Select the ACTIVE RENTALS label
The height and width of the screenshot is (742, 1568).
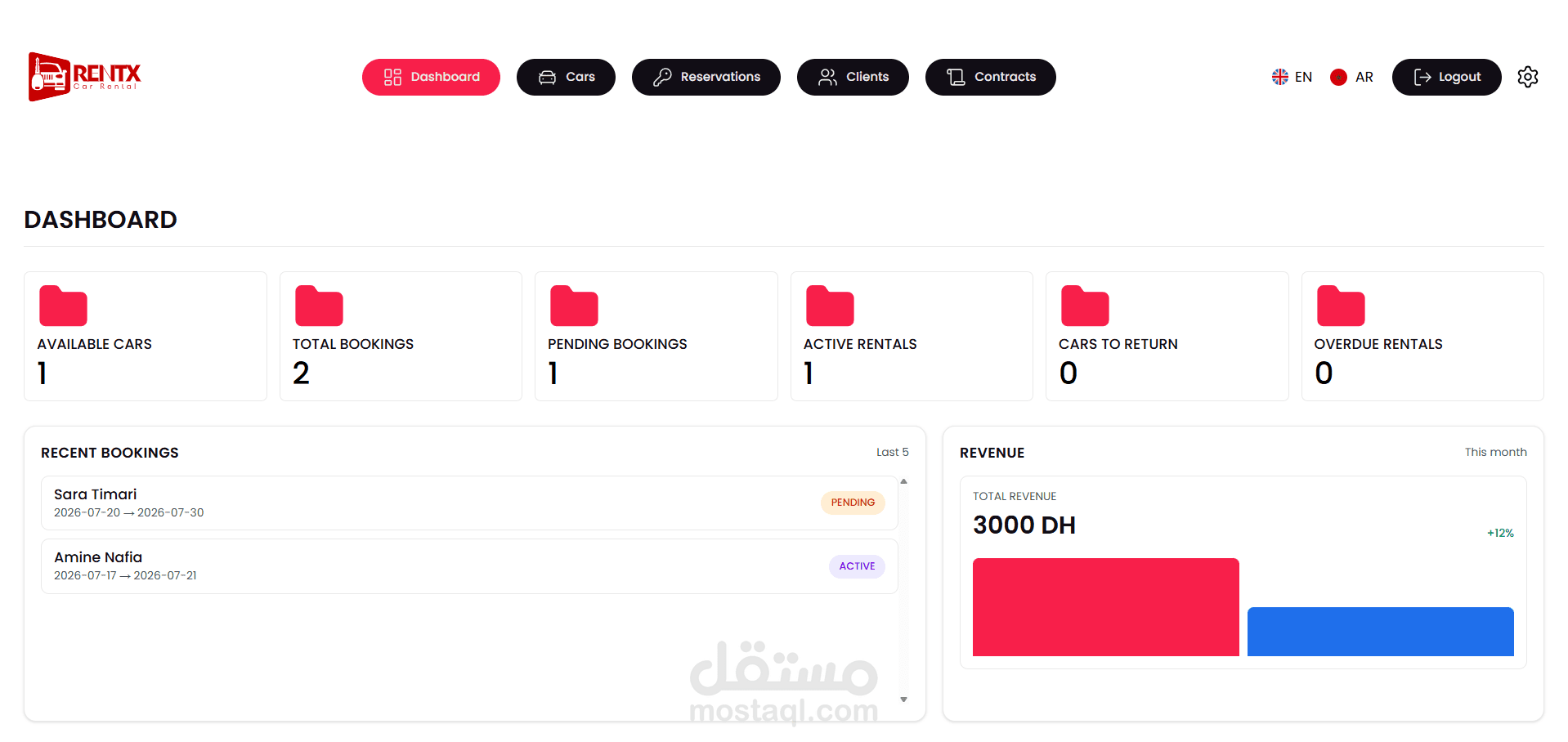click(860, 344)
